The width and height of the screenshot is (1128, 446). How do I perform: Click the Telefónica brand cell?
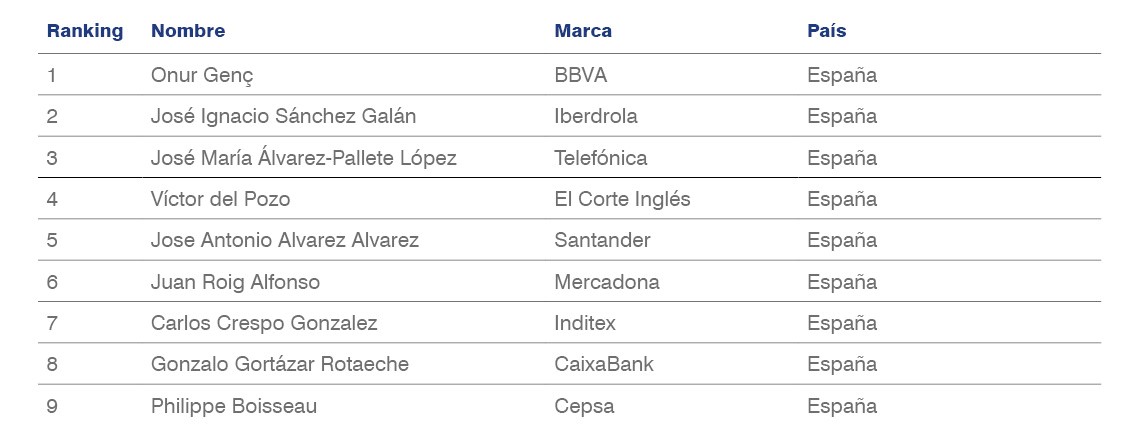click(x=601, y=158)
